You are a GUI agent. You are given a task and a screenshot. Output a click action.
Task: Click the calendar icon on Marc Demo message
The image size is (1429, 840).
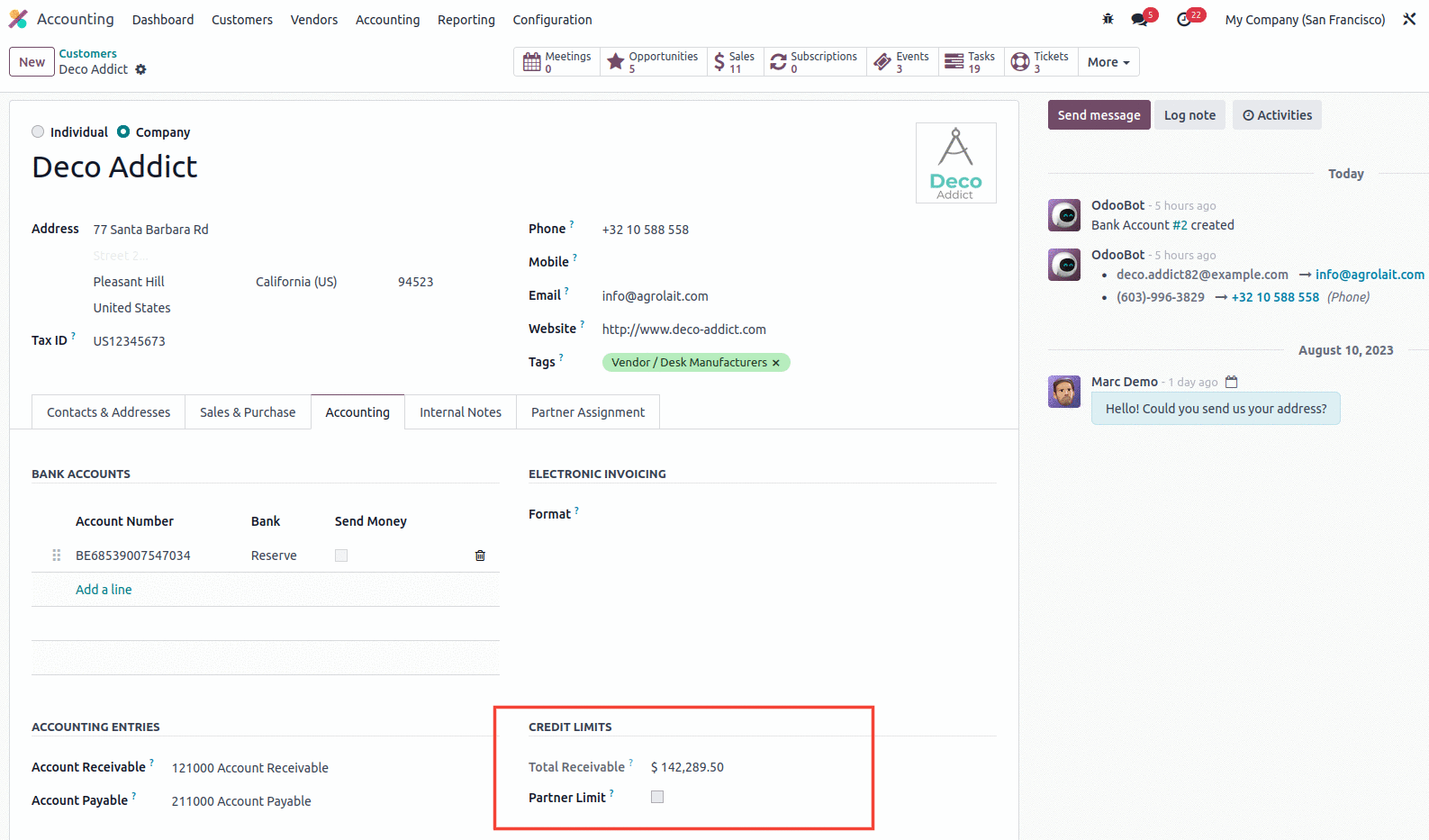[x=1232, y=382]
